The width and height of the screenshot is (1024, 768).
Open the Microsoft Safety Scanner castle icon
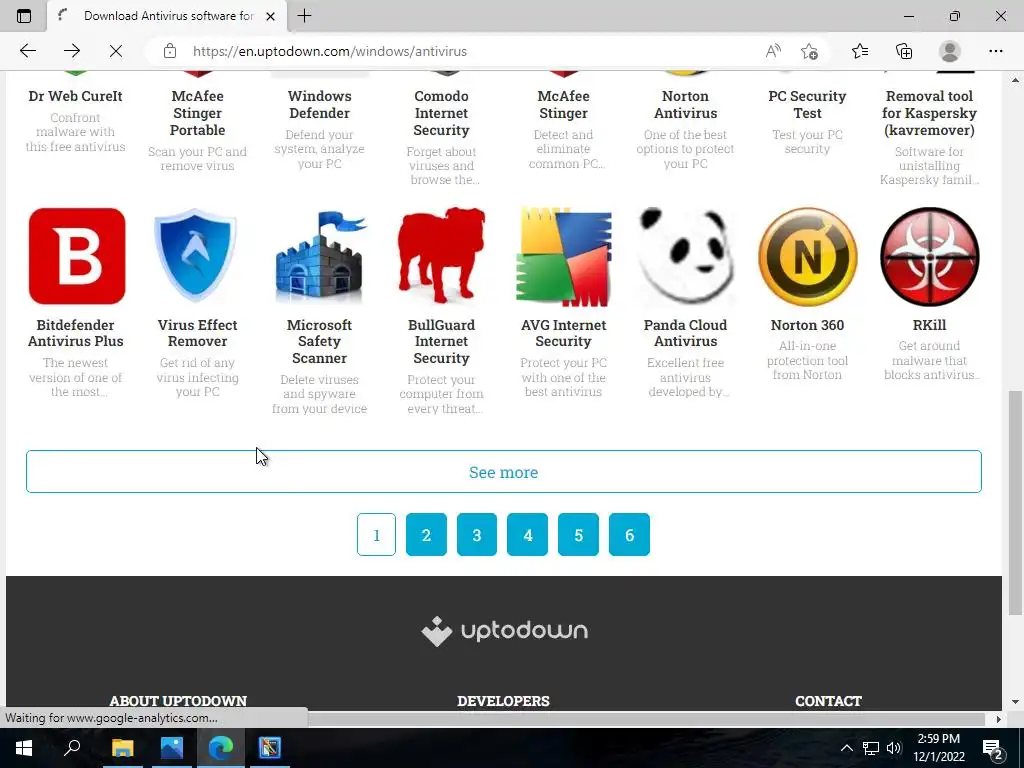(x=319, y=256)
